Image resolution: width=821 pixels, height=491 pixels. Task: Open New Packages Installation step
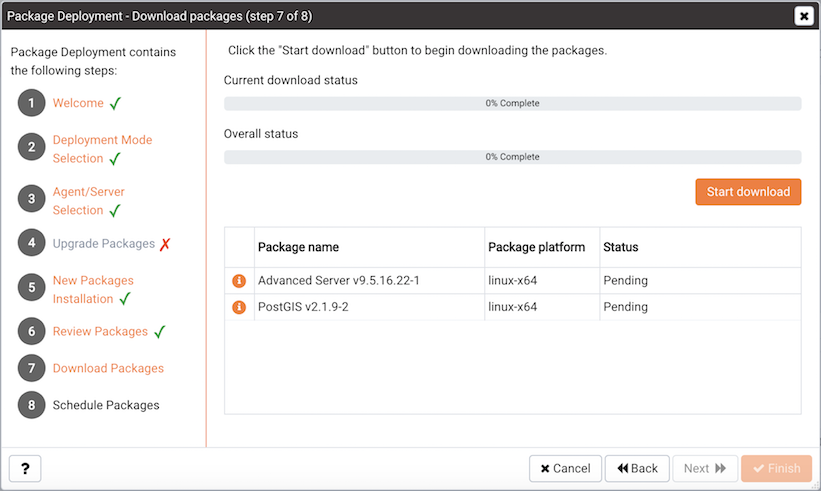(x=93, y=289)
